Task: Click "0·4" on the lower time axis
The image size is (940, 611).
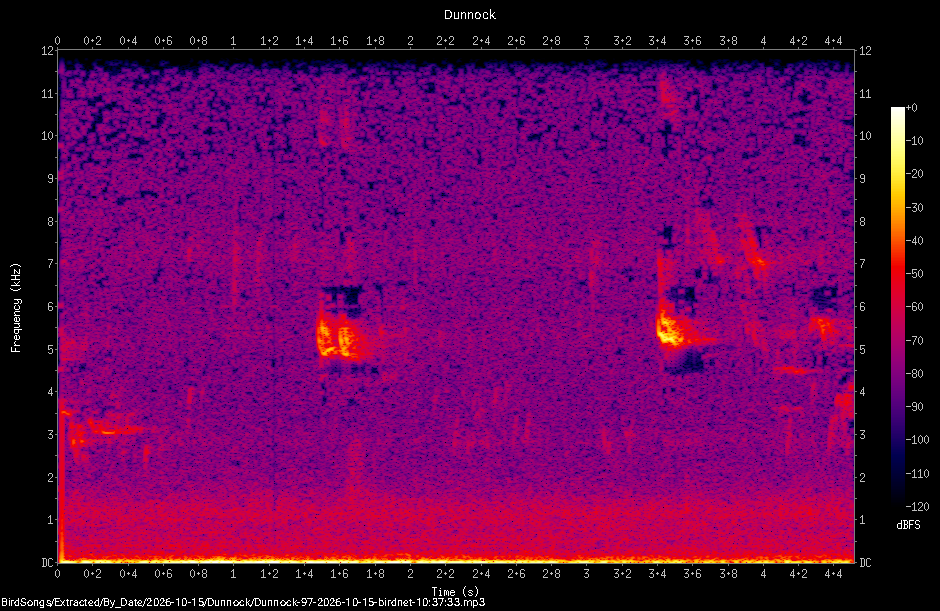Action: click(x=128, y=574)
